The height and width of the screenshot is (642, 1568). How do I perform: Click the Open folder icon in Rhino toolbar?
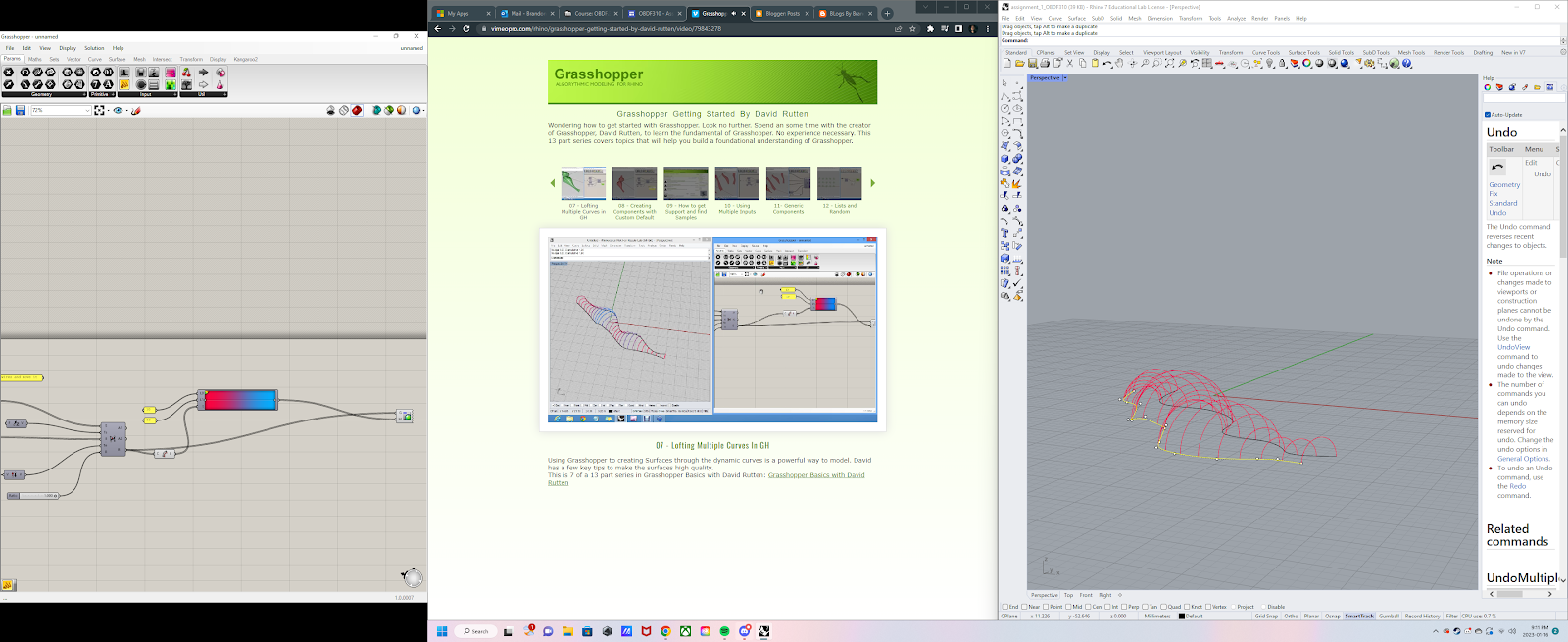pyautogui.click(x=1019, y=63)
